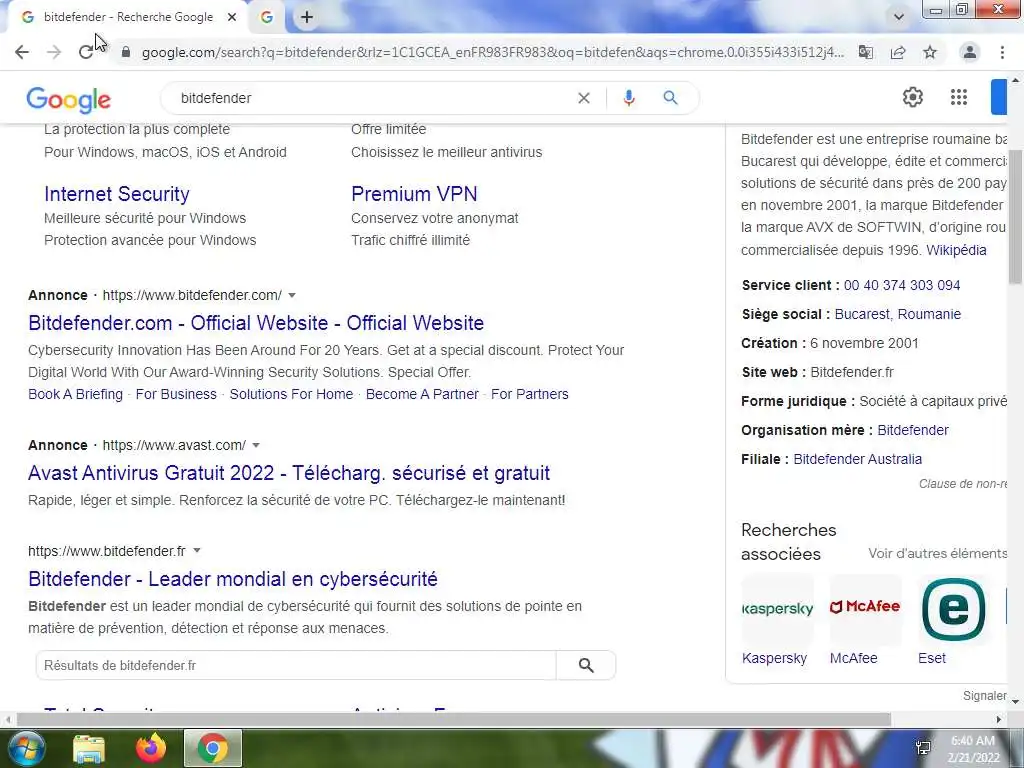
Task: Open Bitdefender.com Official Website ad link
Action: point(256,323)
